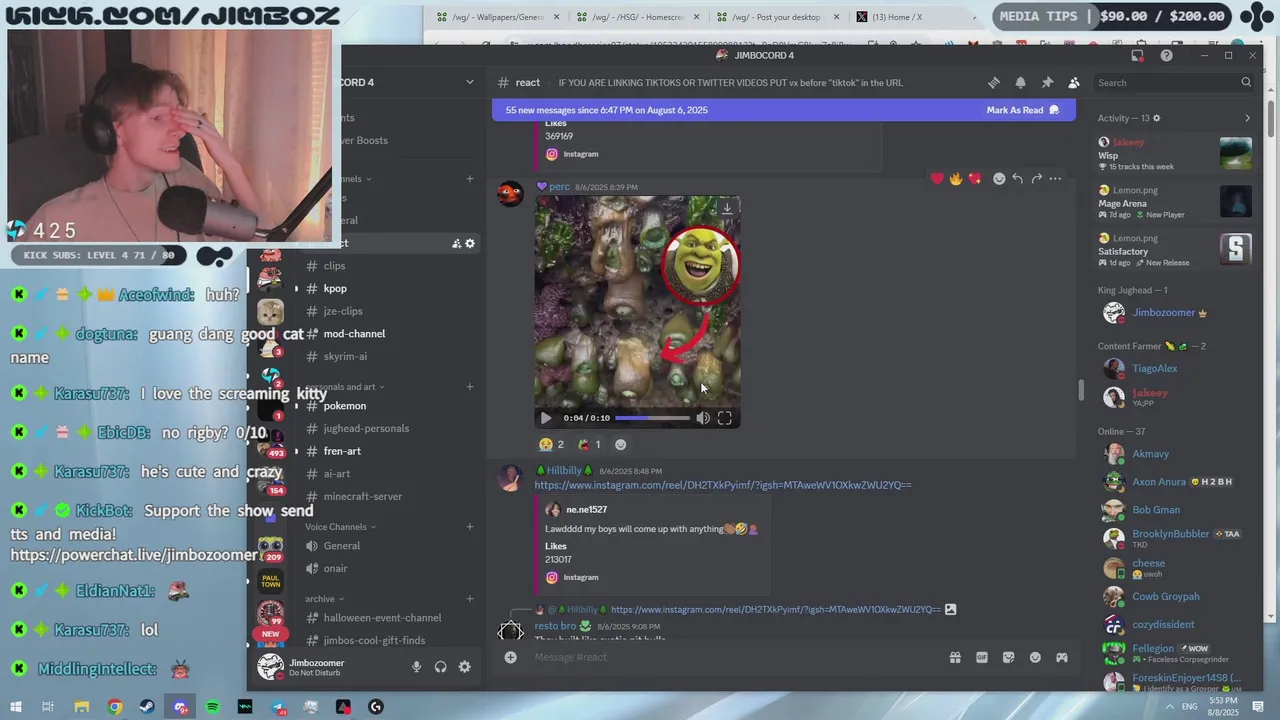
Task: Open Activity settings gear
Action: point(1157,118)
